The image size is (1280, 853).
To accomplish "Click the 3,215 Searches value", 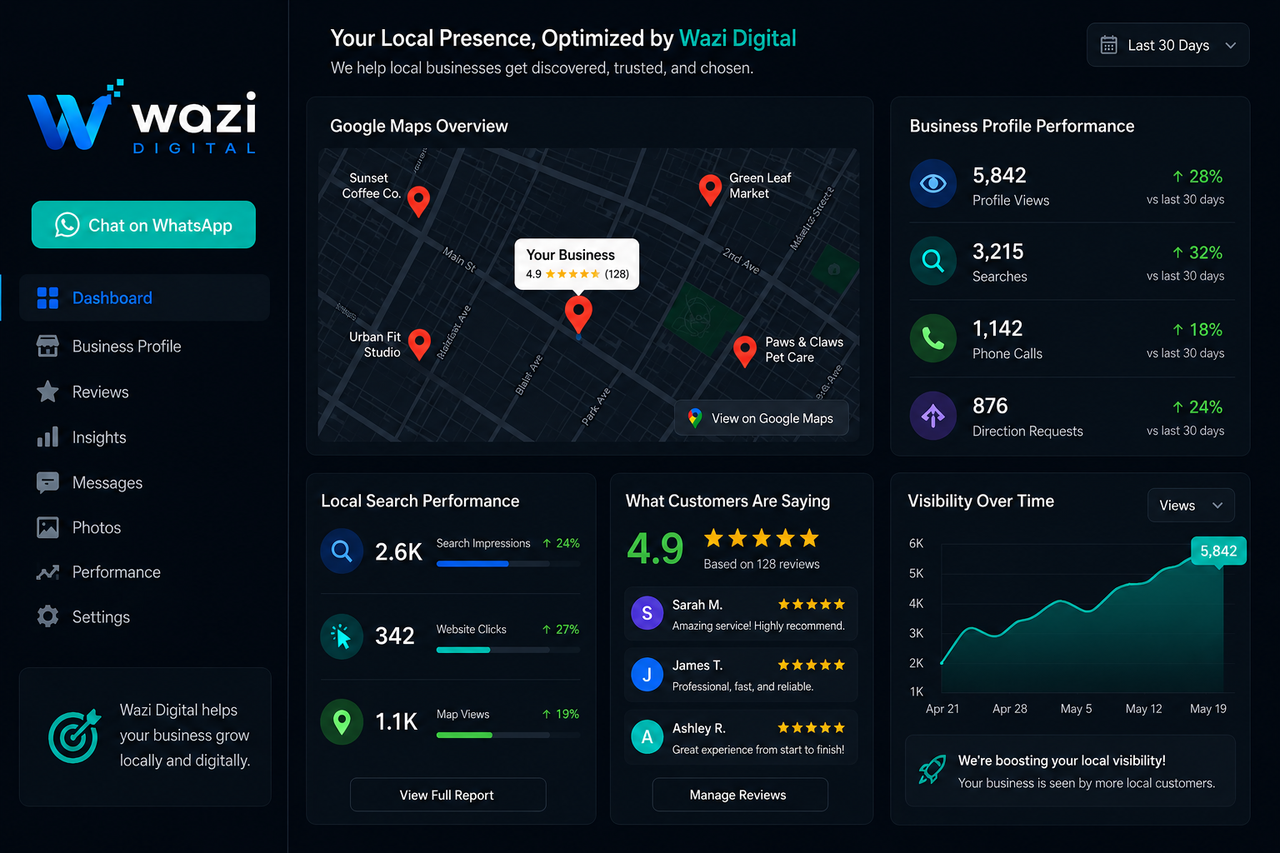I will pyautogui.click(x=998, y=252).
